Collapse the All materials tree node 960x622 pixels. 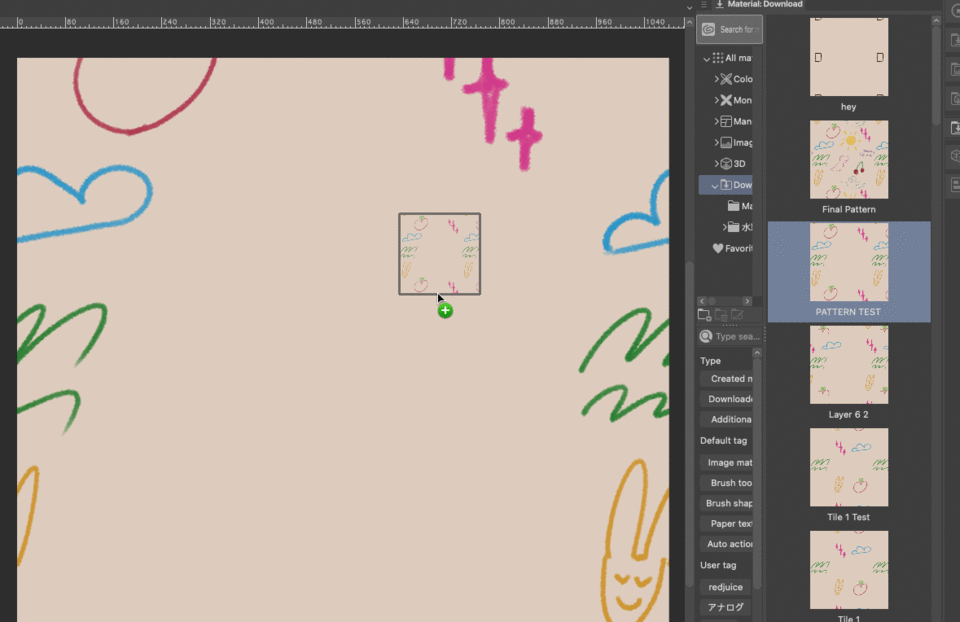coord(707,59)
